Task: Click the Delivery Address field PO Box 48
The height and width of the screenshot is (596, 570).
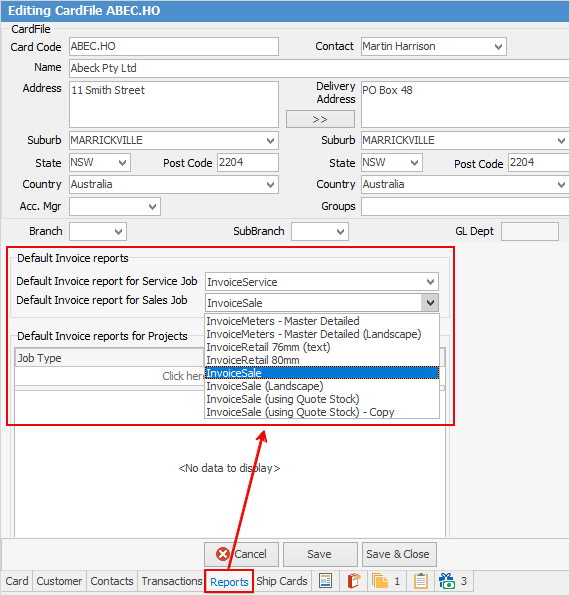Action: click(465, 105)
